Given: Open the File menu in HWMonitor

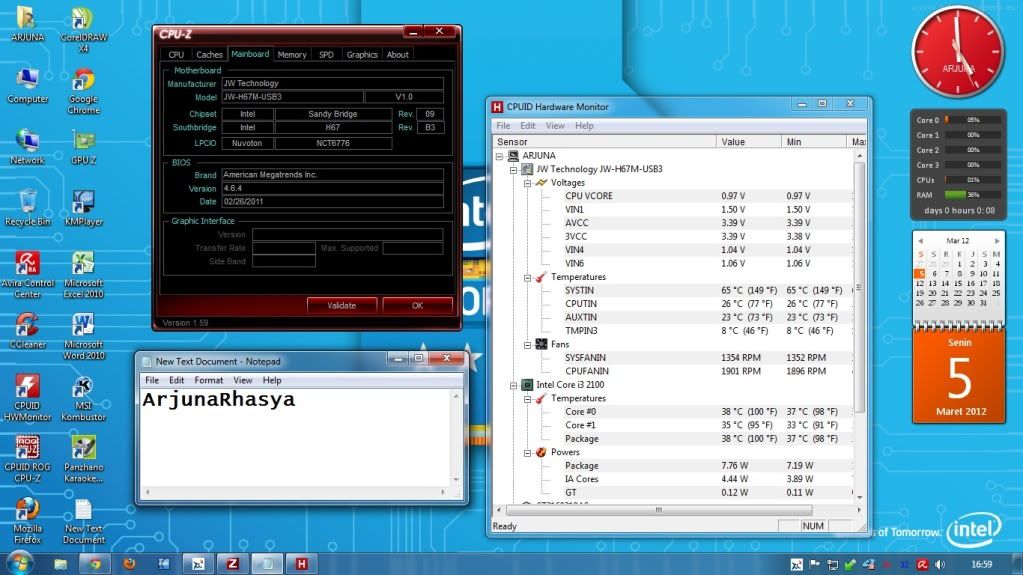Looking at the screenshot, I should tap(503, 126).
